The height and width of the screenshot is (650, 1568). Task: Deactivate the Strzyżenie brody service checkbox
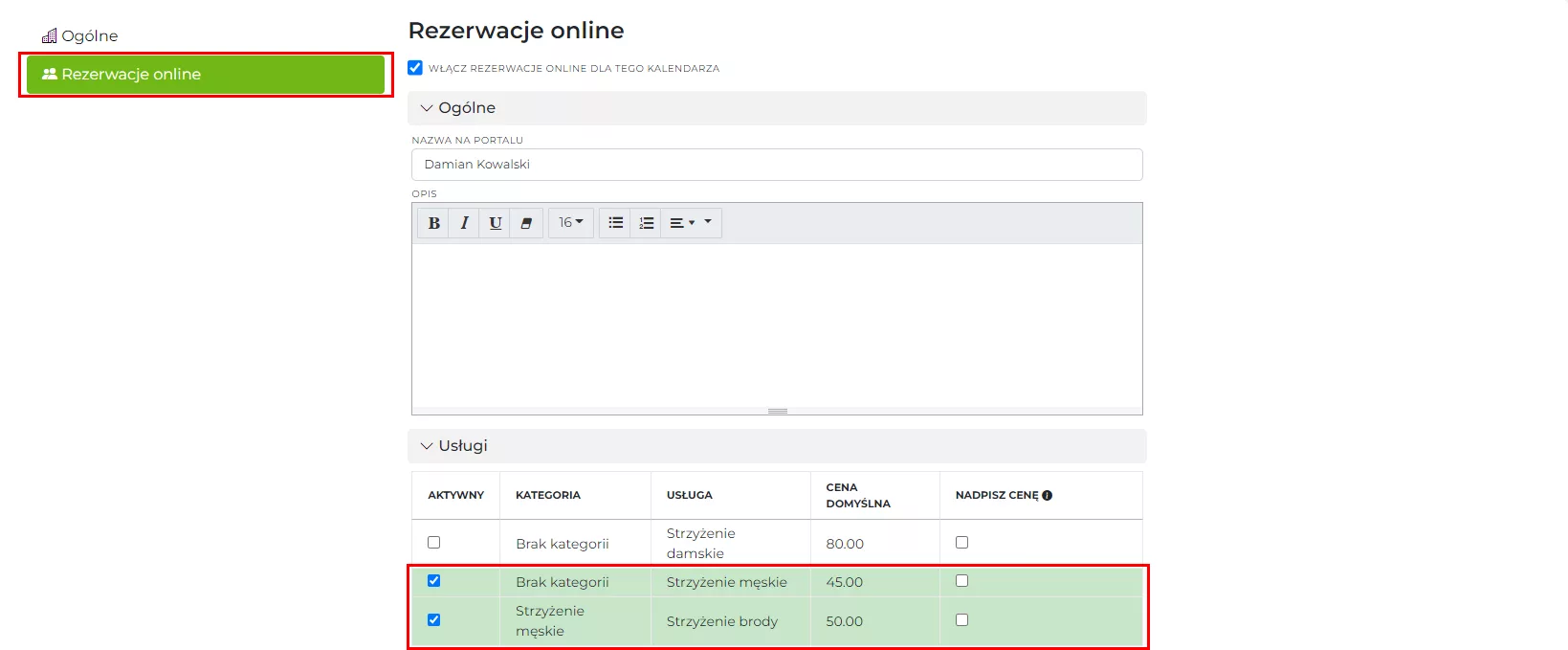[x=434, y=620]
